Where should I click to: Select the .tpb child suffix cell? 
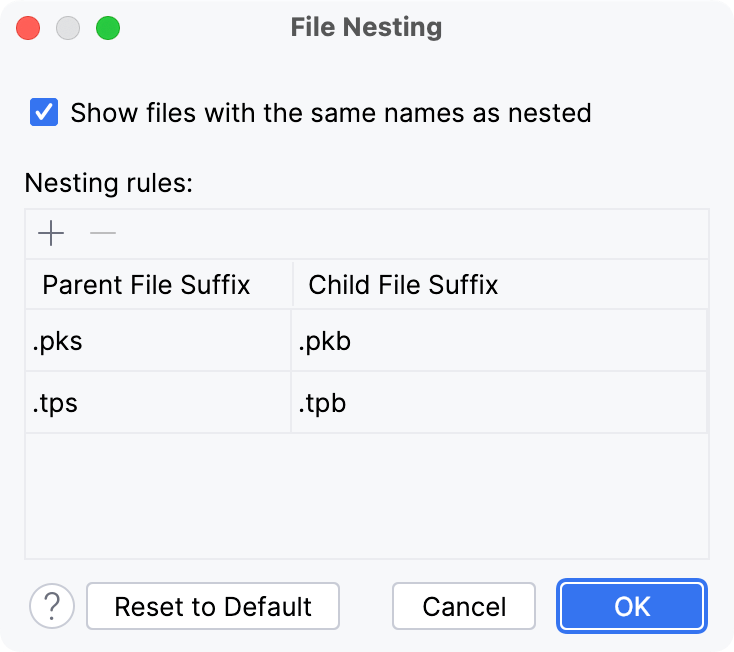498,403
